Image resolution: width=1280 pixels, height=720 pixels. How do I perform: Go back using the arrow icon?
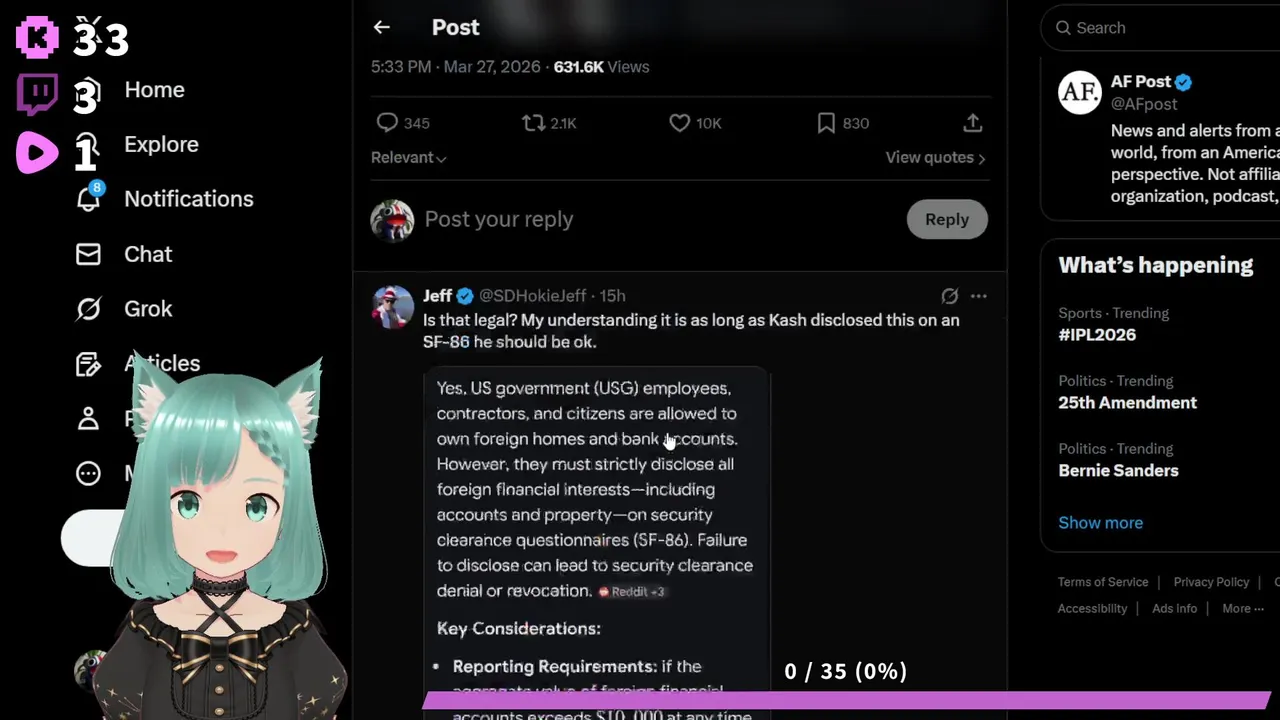pyautogui.click(x=381, y=28)
